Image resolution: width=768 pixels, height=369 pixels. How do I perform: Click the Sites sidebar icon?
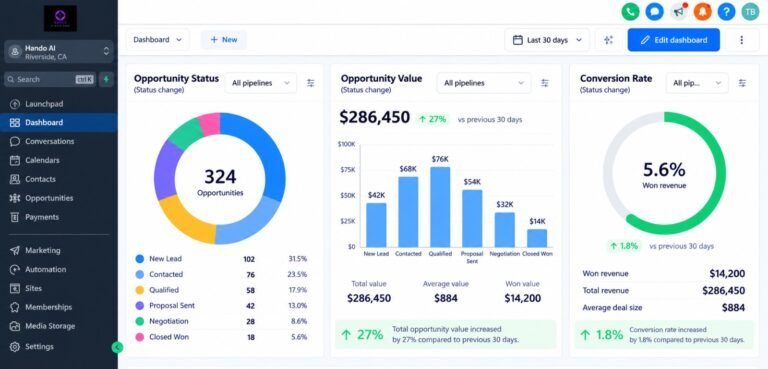(15, 289)
